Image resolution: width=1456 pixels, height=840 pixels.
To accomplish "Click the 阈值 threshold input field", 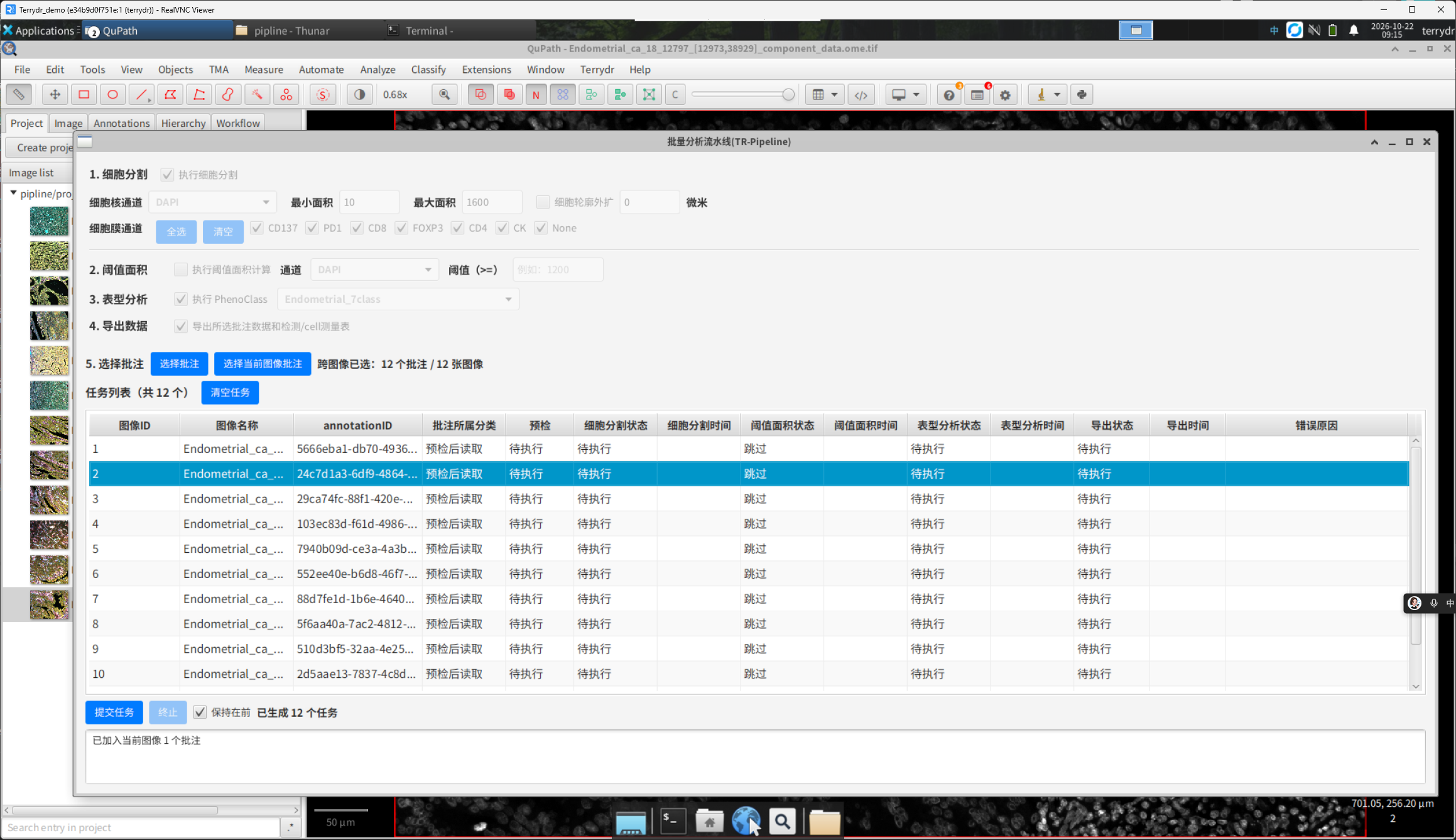I will (558, 270).
